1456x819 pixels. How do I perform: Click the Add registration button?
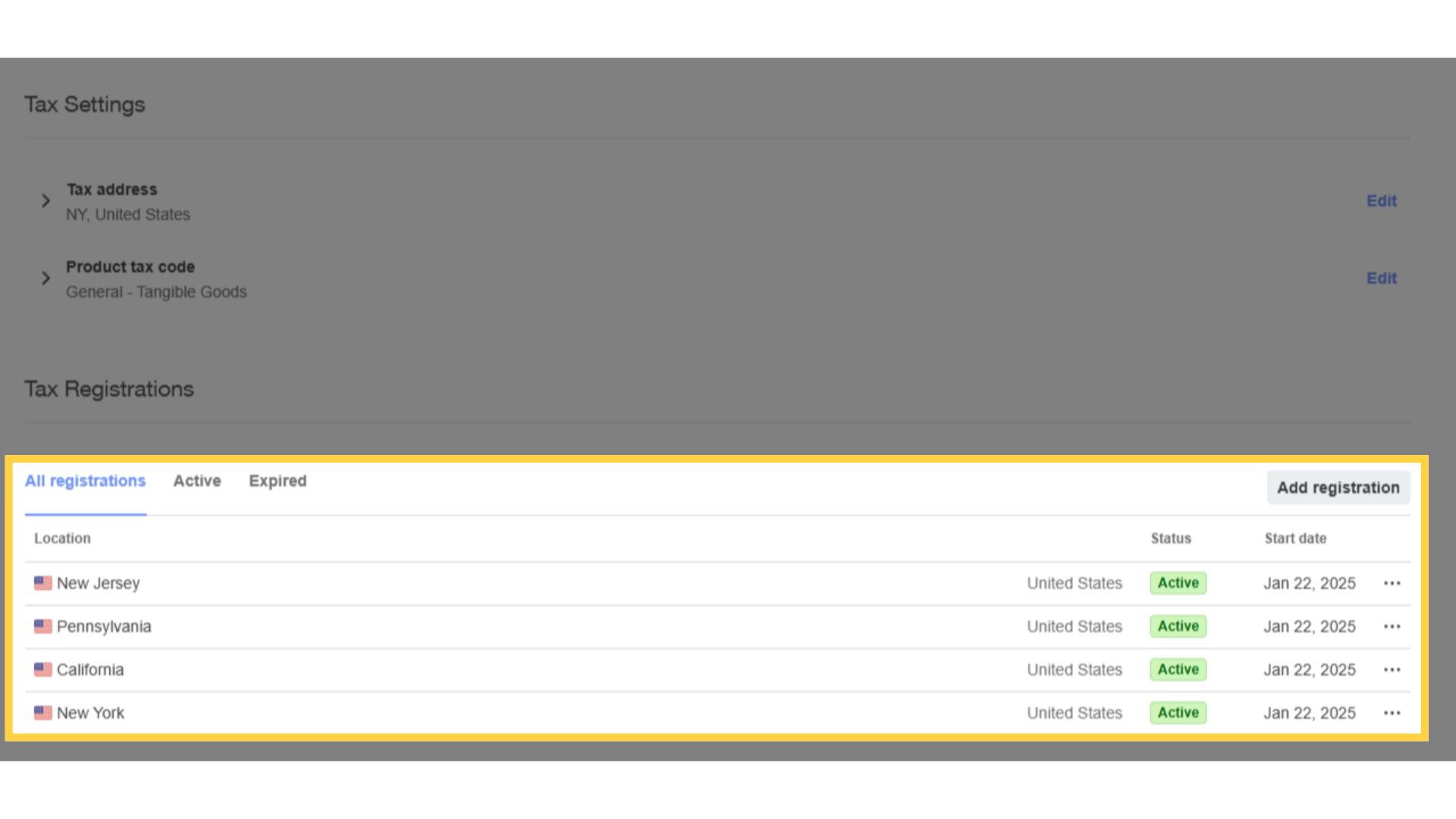tap(1338, 488)
